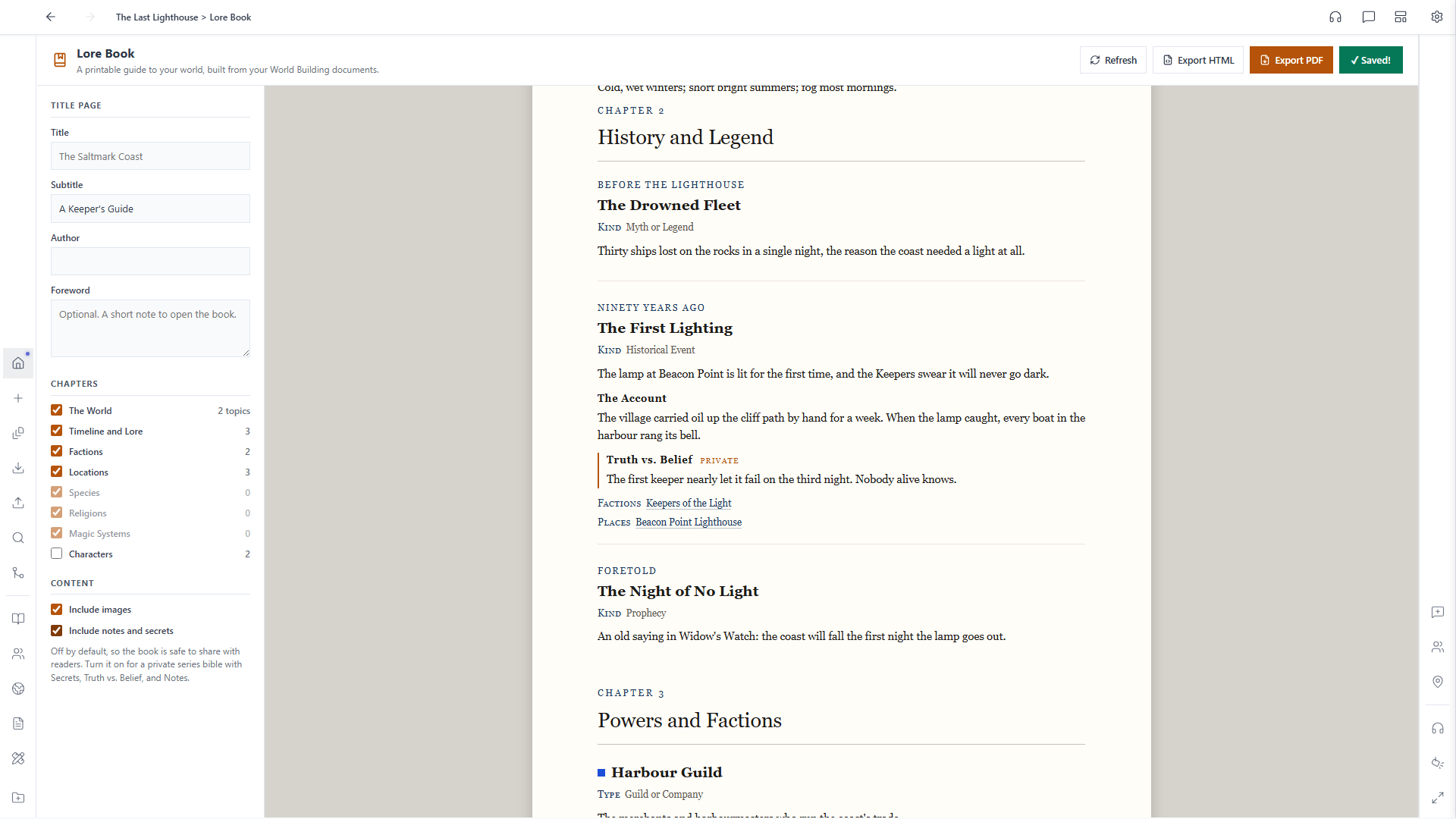1456x819 pixels.
Task: Open the settings gear icon
Action: point(1437,17)
